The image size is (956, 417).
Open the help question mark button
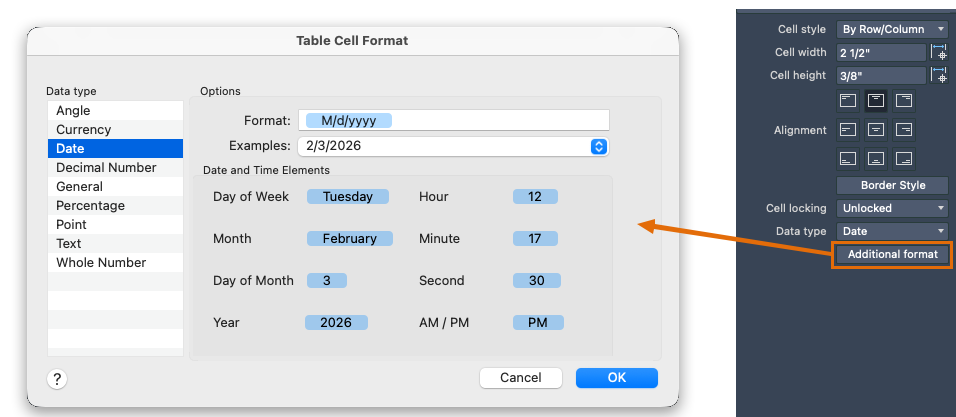pyautogui.click(x=57, y=378)
